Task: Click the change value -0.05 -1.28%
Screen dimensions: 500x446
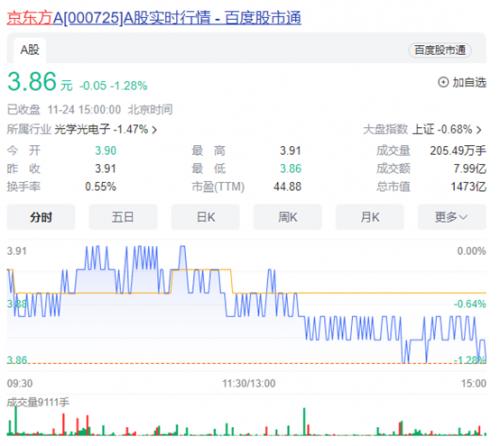Action: (x=113, y=86)
